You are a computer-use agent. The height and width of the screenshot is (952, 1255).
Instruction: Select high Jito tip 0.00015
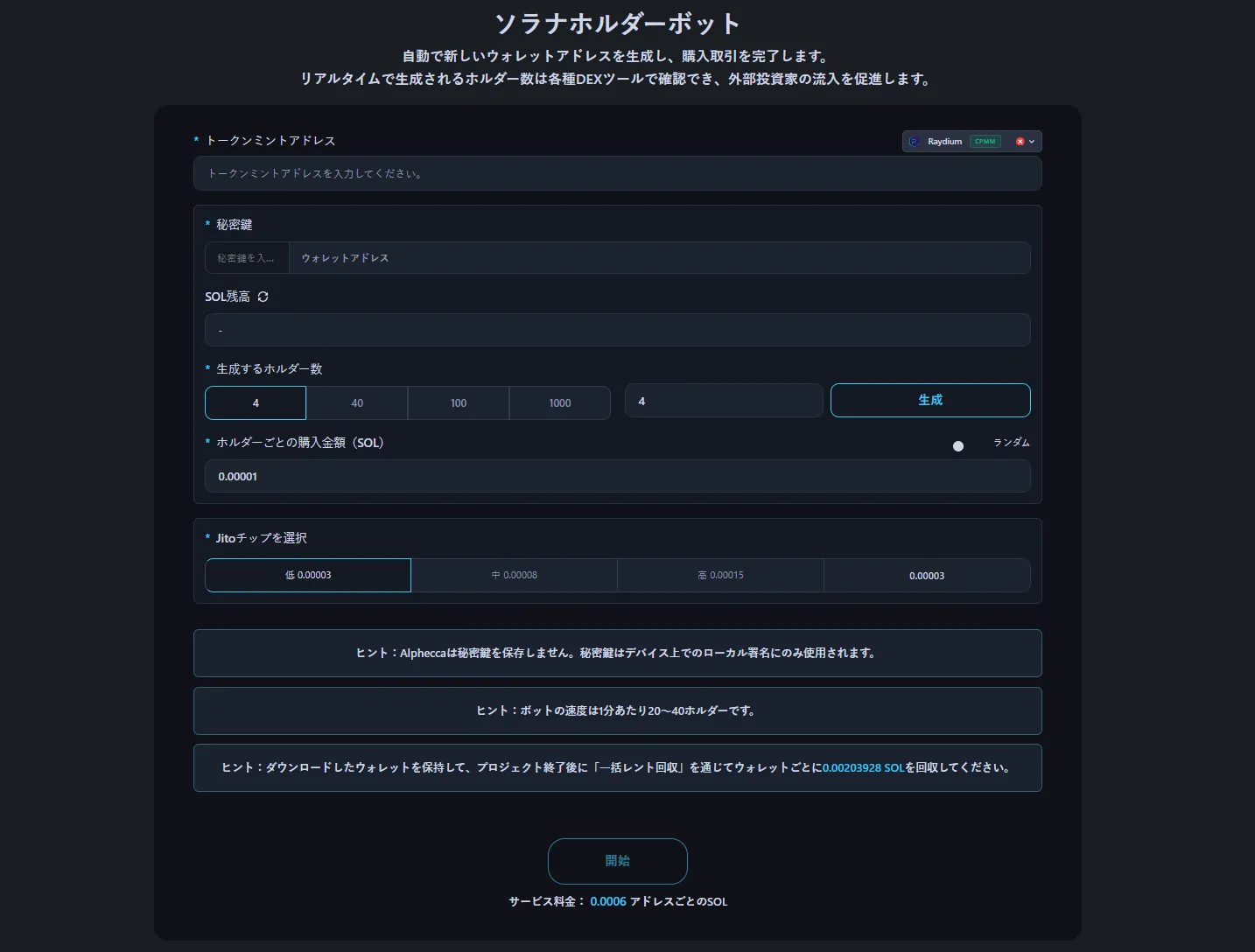[720, 576]
